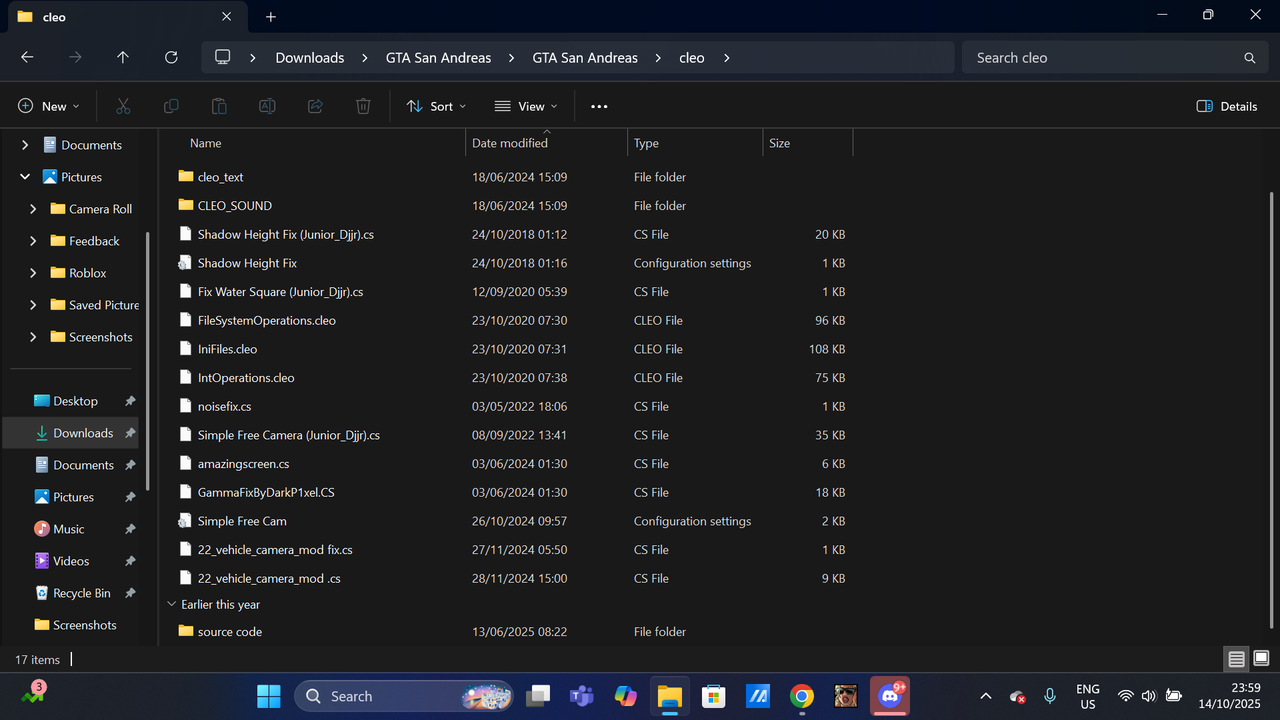Click the search magnifier icon
The height and width of the screenshot is (720, 1280).
coord(1249,58)
